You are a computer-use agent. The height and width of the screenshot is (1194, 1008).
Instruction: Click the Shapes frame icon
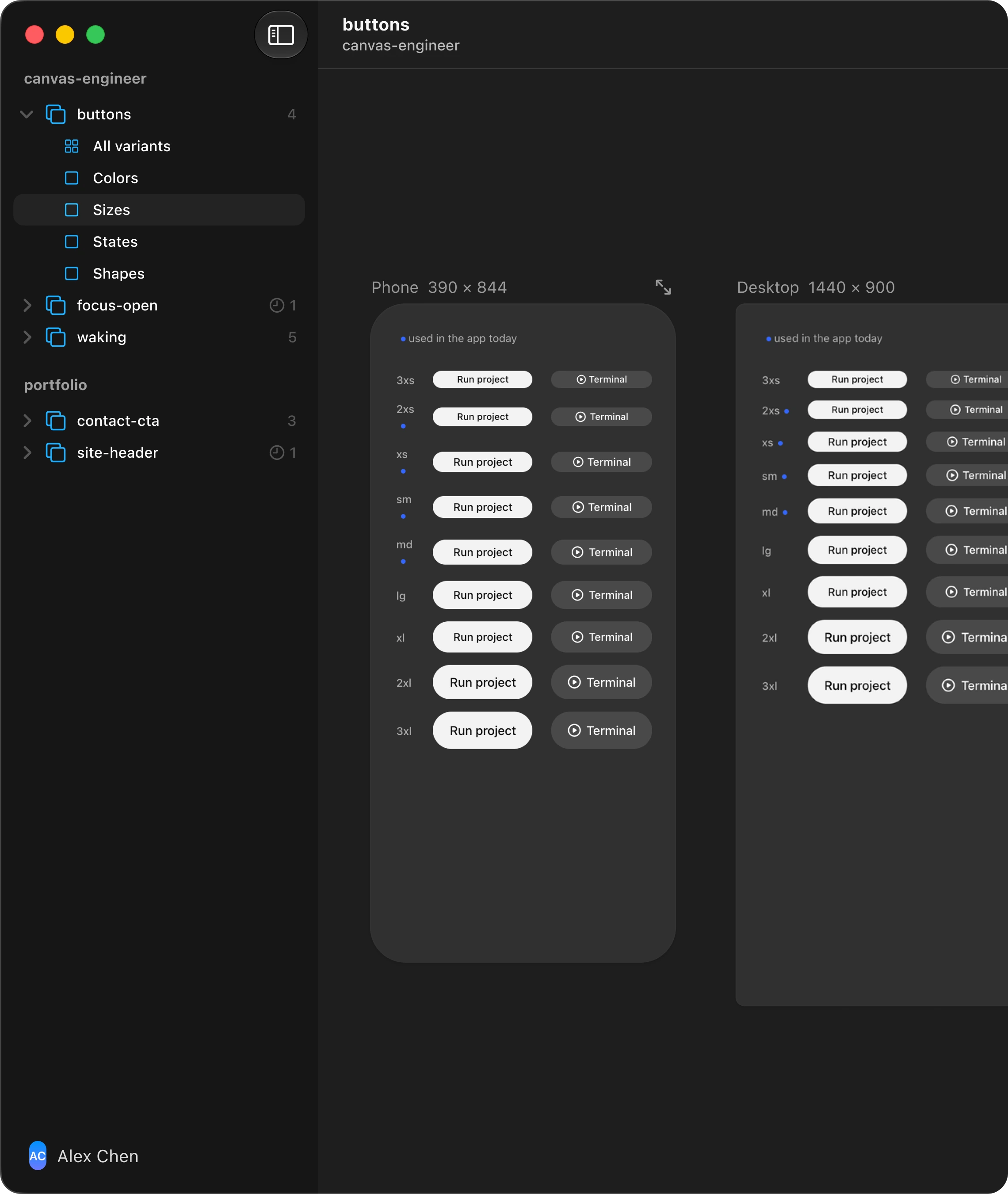(x=72, y=274)
